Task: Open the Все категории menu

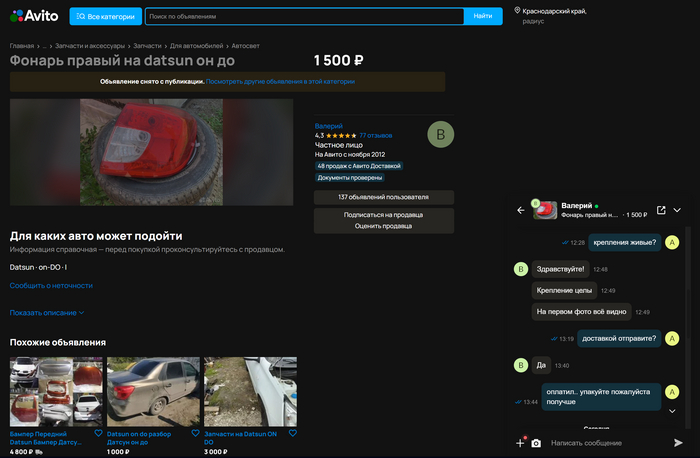Action: (106, 17)
